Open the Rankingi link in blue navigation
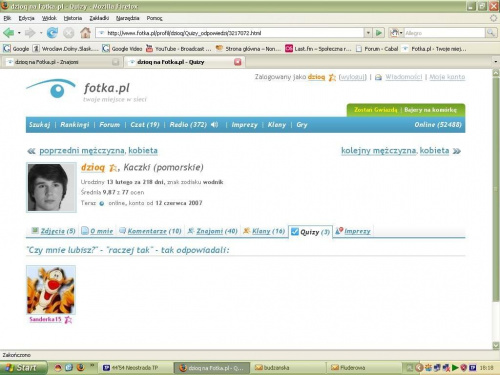Image resolution: width=500 pixels, height=375 pixels. coord(75,125)
